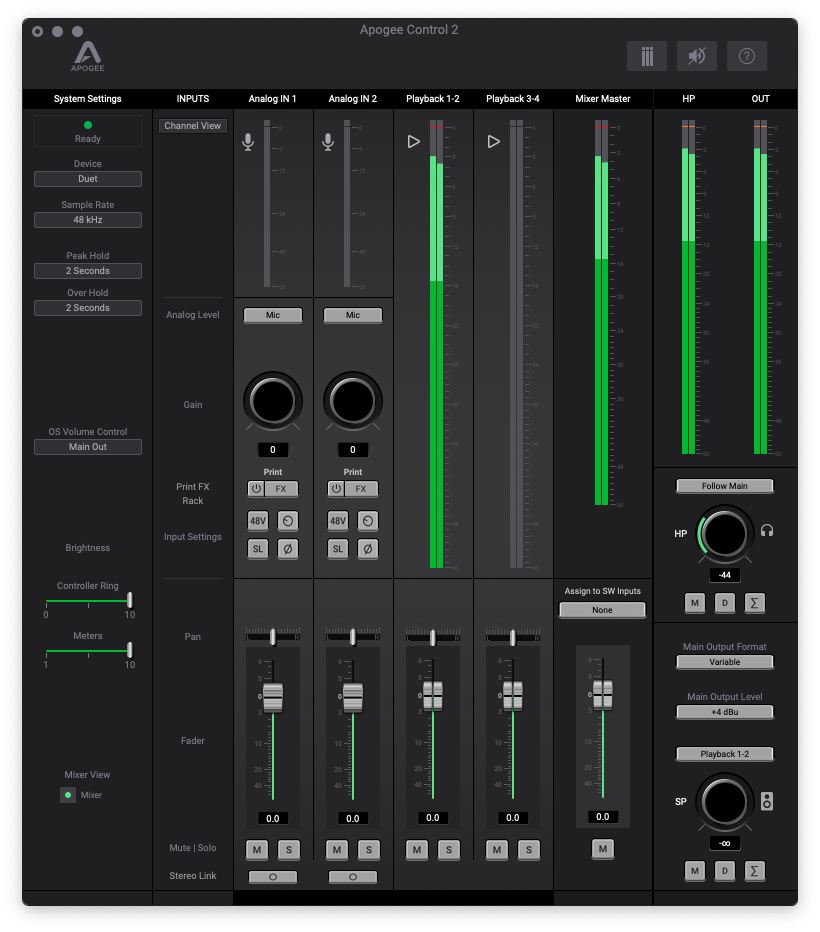Screen dimensions: 820x932
Task: Enable Soft Limit SL on Analog IN 2
Action: (338, 549)
